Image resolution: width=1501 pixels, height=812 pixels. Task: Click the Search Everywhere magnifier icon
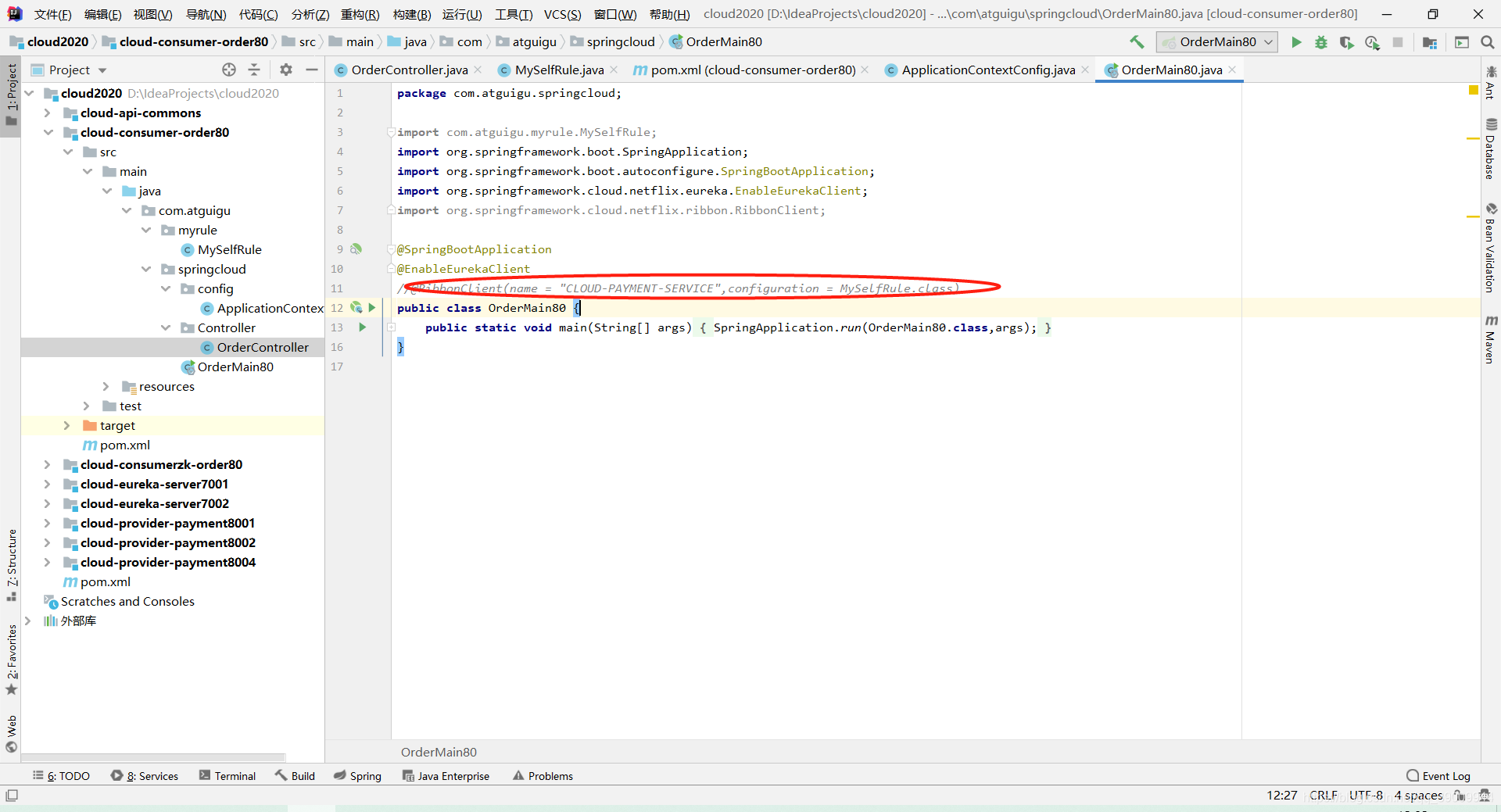click(x=1487, y=42)
